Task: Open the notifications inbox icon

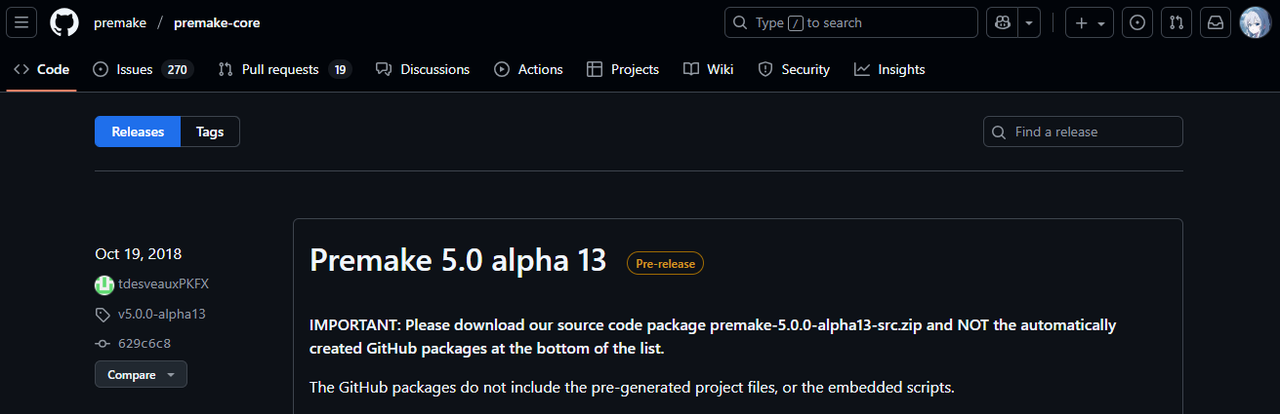Action: click(1216, 23)
